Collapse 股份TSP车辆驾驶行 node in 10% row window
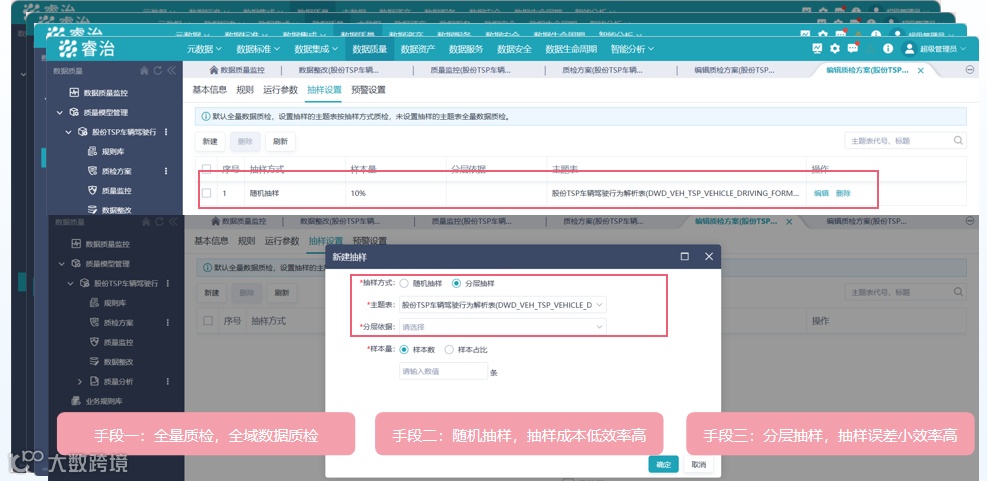 tap(69, 132)
